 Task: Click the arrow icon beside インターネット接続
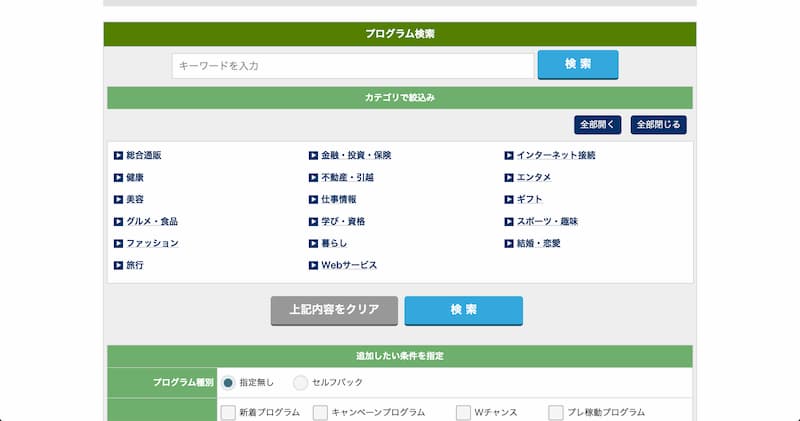pos(509,156)
